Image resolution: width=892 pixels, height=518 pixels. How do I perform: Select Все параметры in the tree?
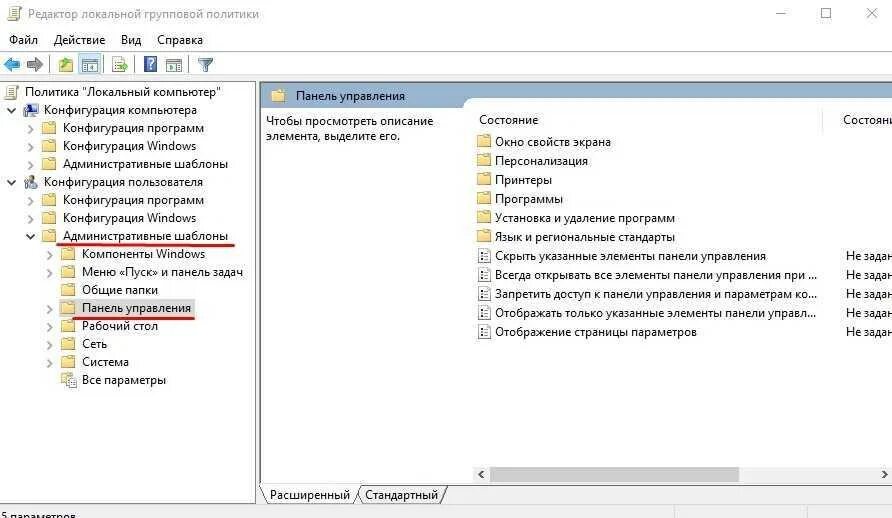click(x=124, y=380)
